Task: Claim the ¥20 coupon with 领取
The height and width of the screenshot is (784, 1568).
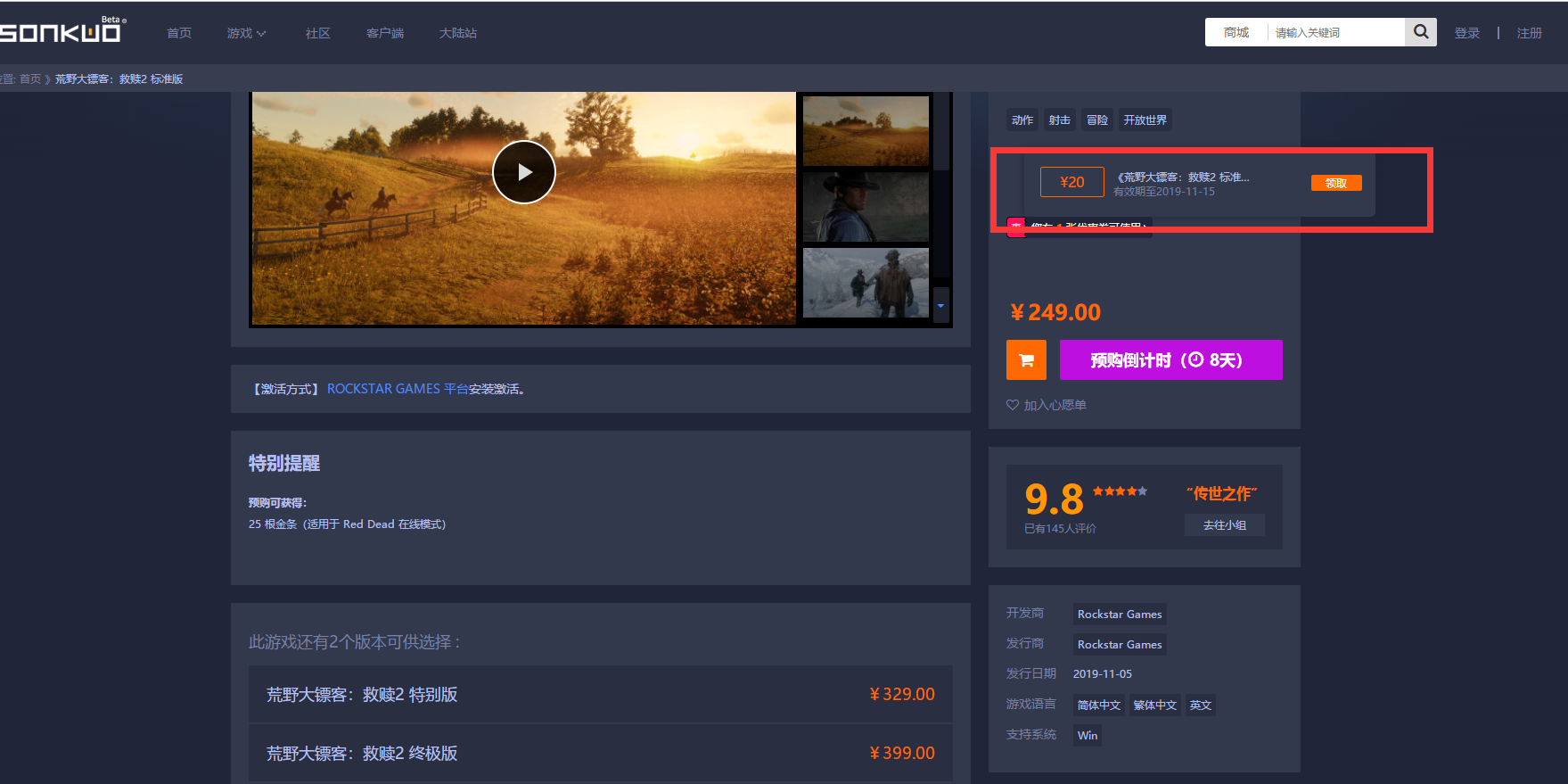Action: pos(1336,183)
